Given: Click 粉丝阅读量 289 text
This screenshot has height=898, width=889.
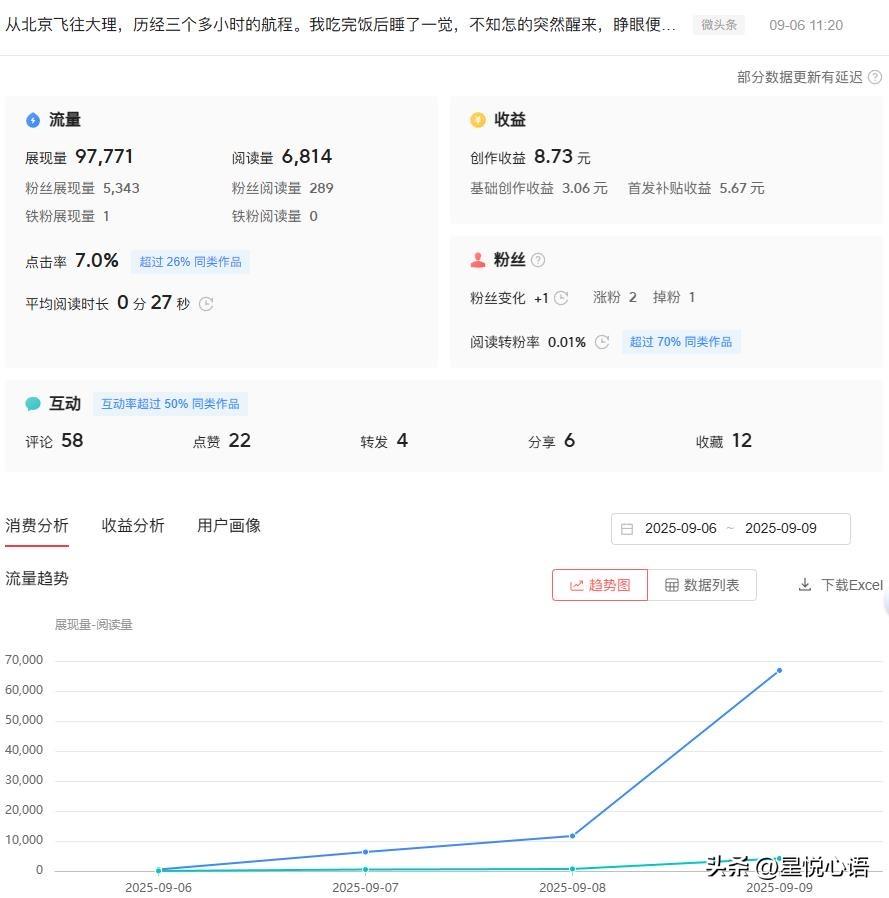Looking at the screenshot, I should [282, 188].
